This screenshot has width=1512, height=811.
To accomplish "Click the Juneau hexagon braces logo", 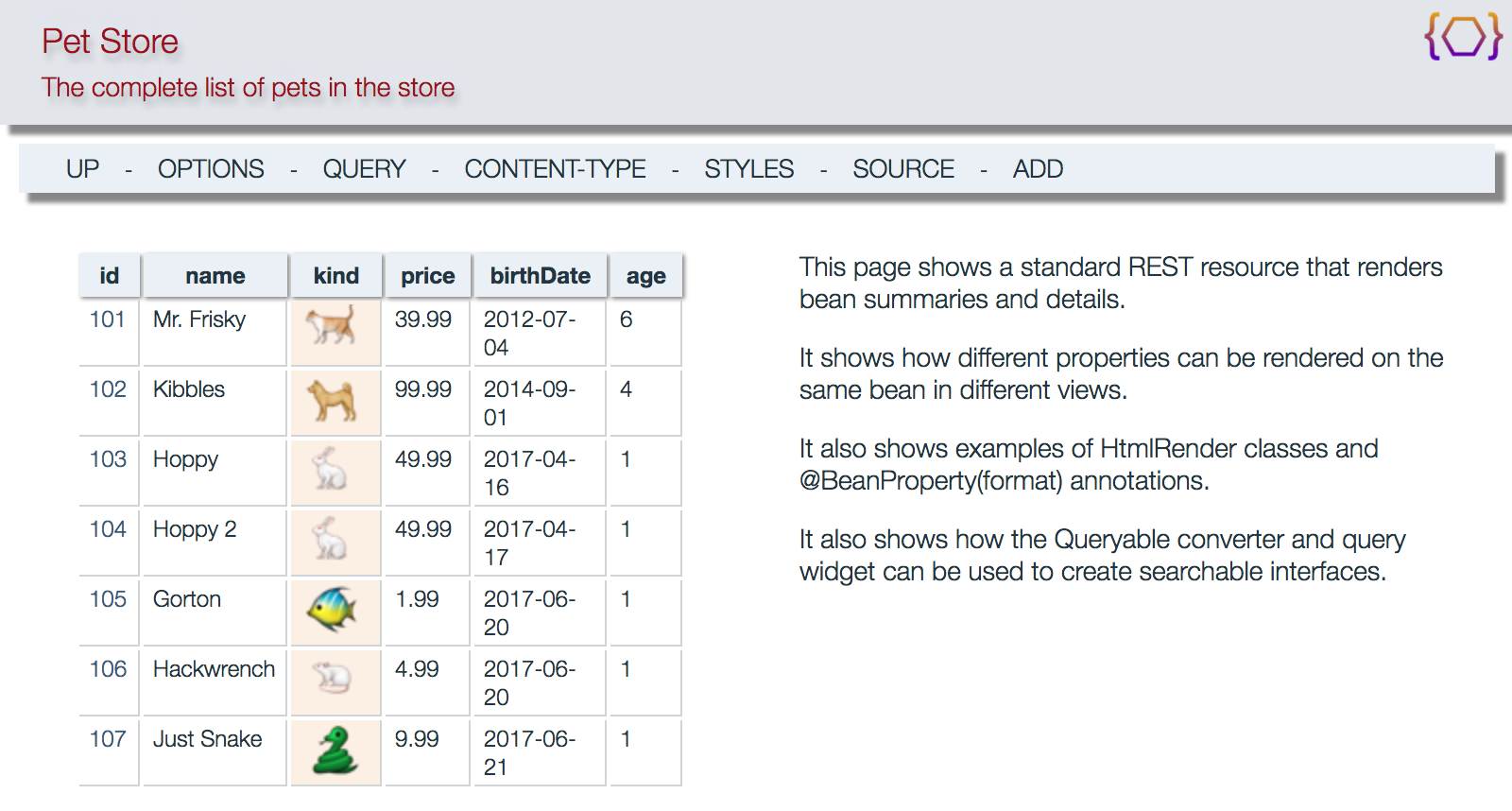I will click(1464, 37).
